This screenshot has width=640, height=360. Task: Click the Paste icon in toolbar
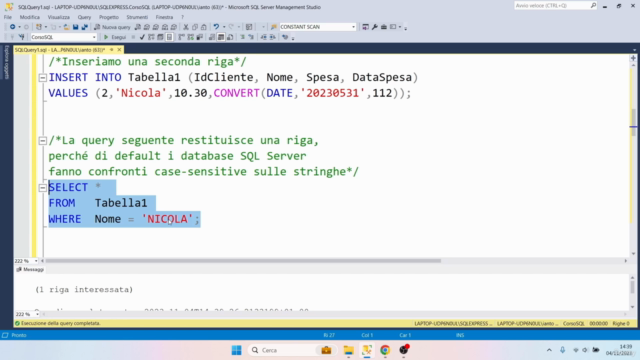point(203,27)
